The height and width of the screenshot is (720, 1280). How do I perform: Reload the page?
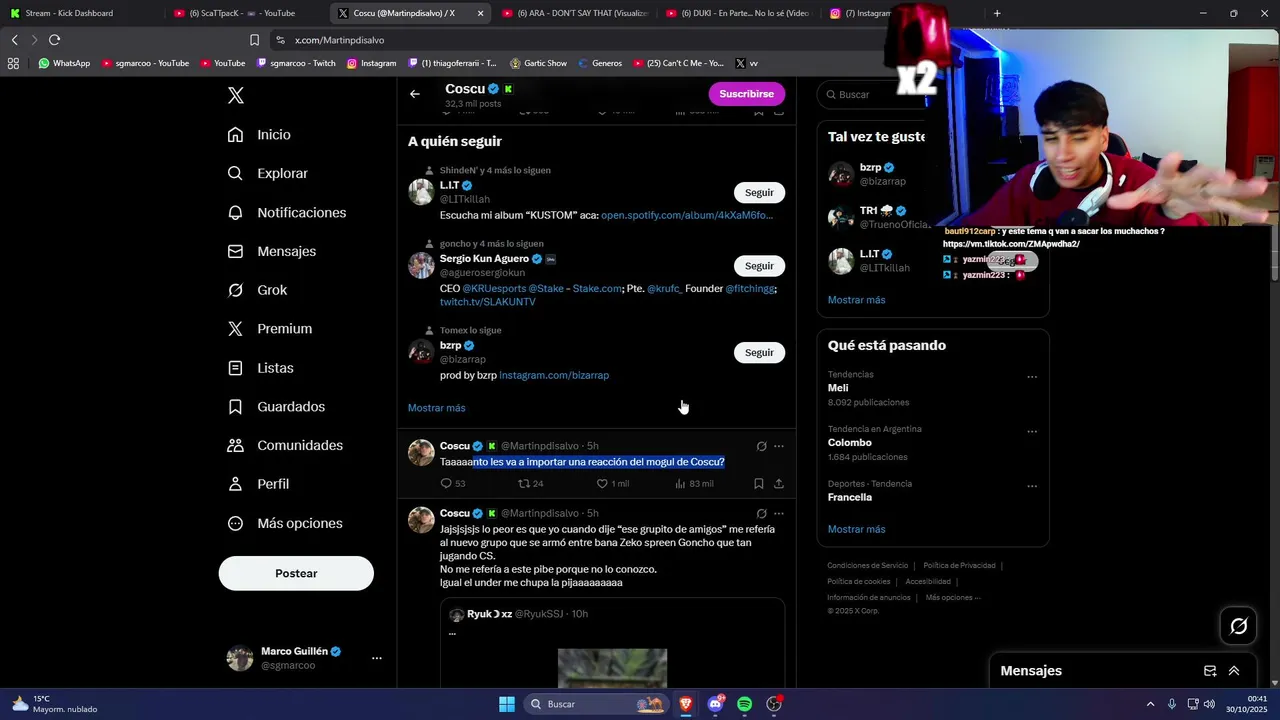tap(54, 40)
